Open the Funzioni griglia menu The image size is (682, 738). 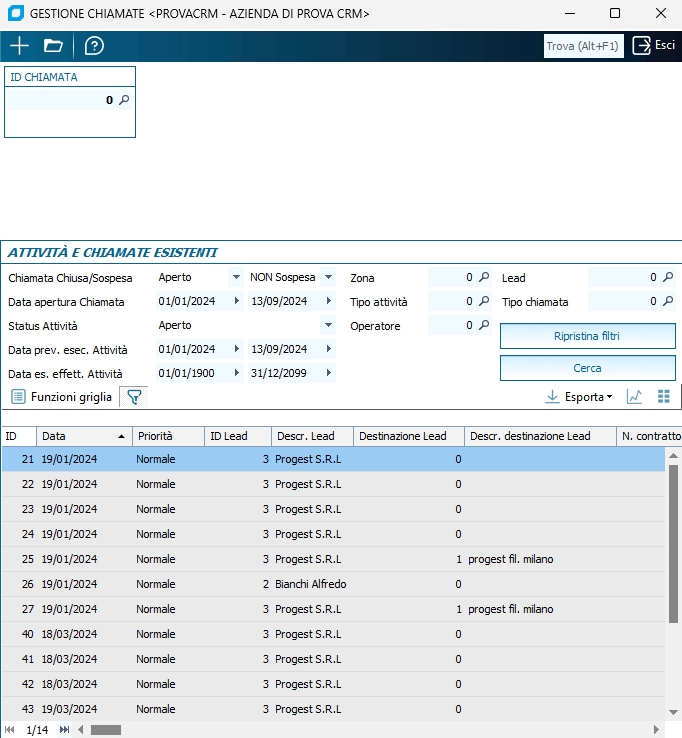click(62, 397)
